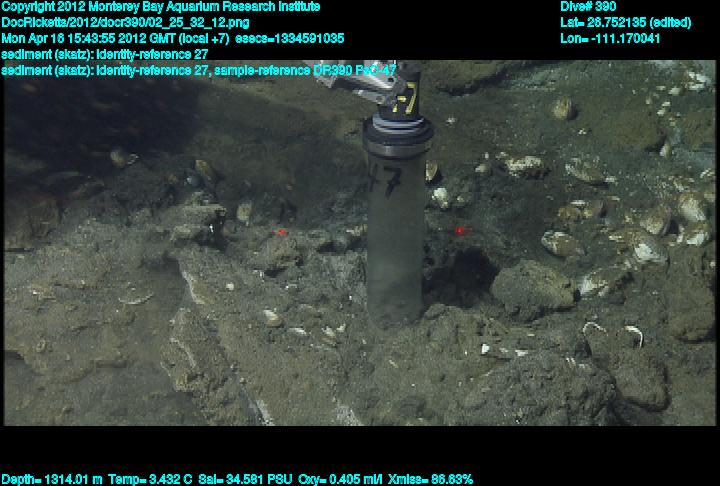Image resolution: width=720 pixels, height=486 pixels.
Task: Click the Sal= 34.581 PSU reading
Action: [x=245, y=479]
